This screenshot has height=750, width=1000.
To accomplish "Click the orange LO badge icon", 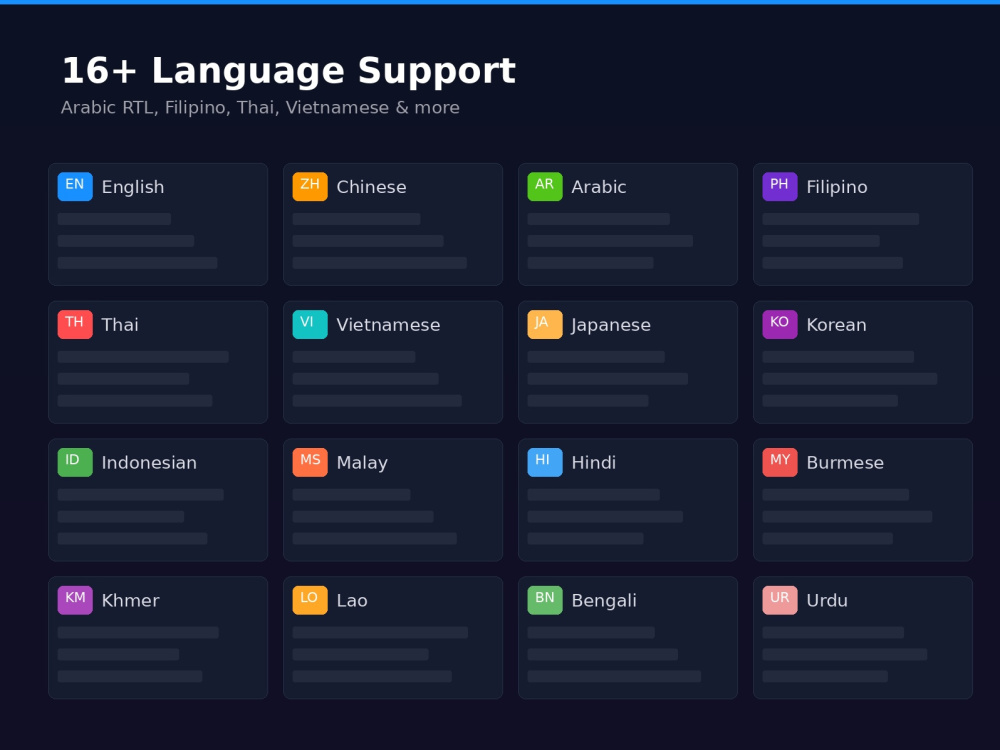I will tap(310, 600).
